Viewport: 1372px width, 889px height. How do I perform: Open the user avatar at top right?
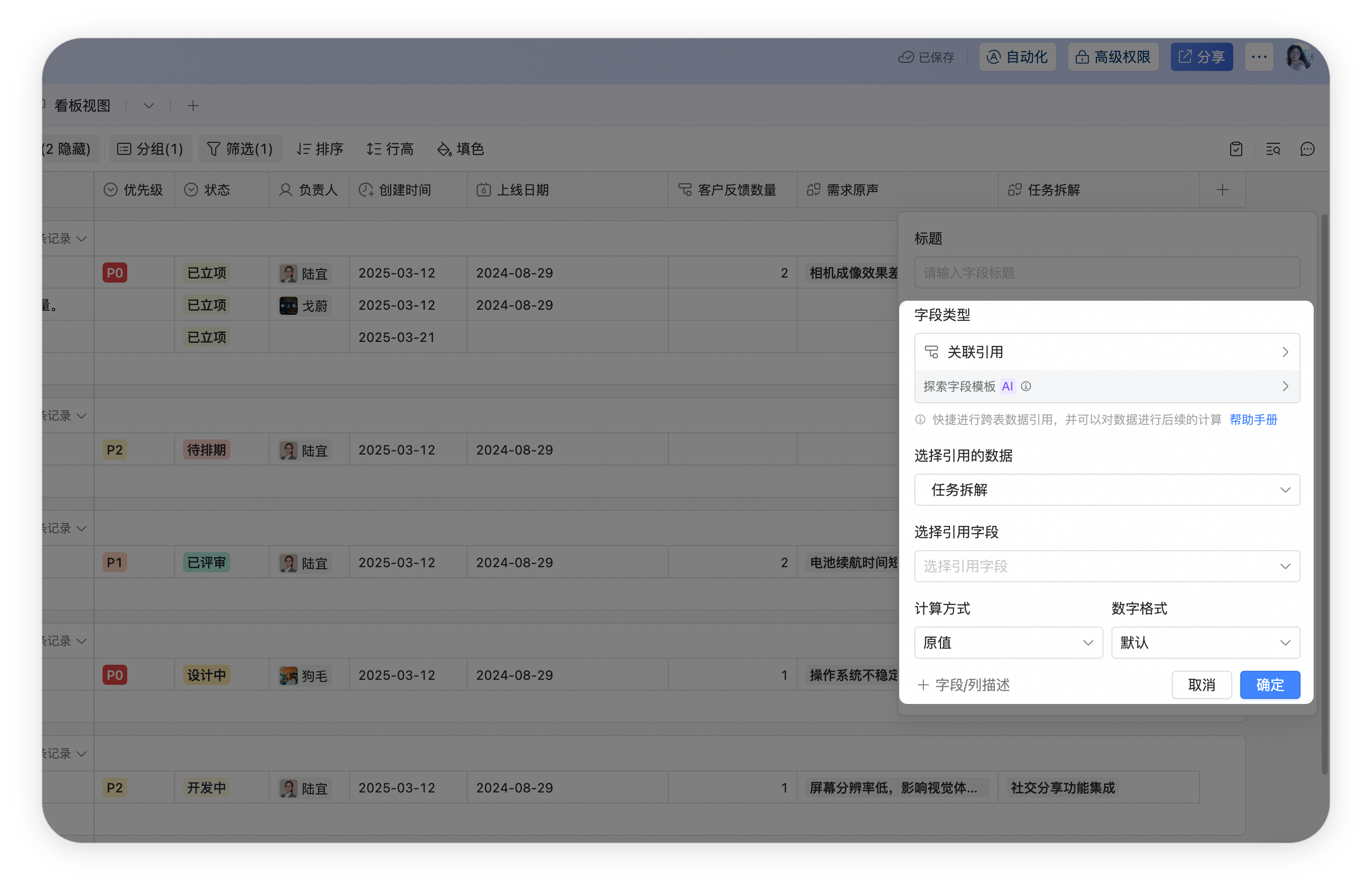[x=1300, y=56]
